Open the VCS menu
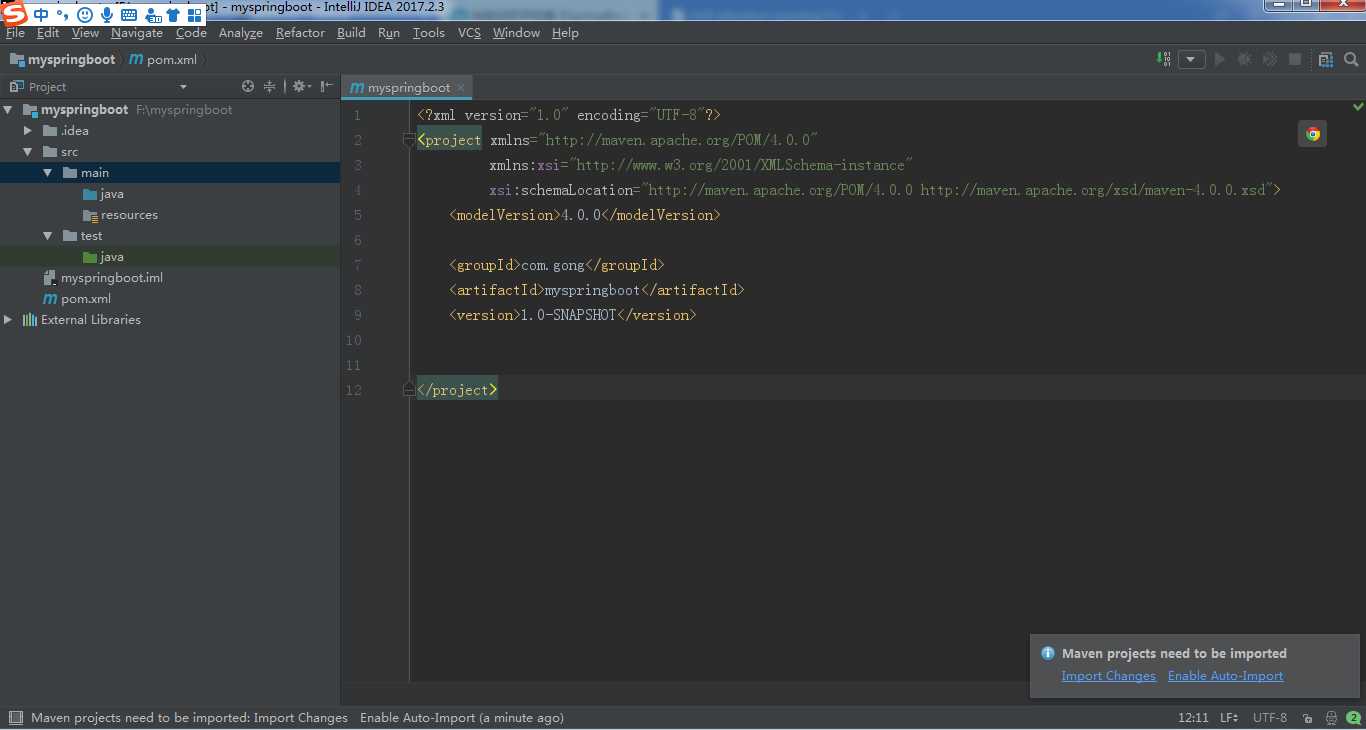The width and height of the screenshot is (1366, 730). [469, 33]
